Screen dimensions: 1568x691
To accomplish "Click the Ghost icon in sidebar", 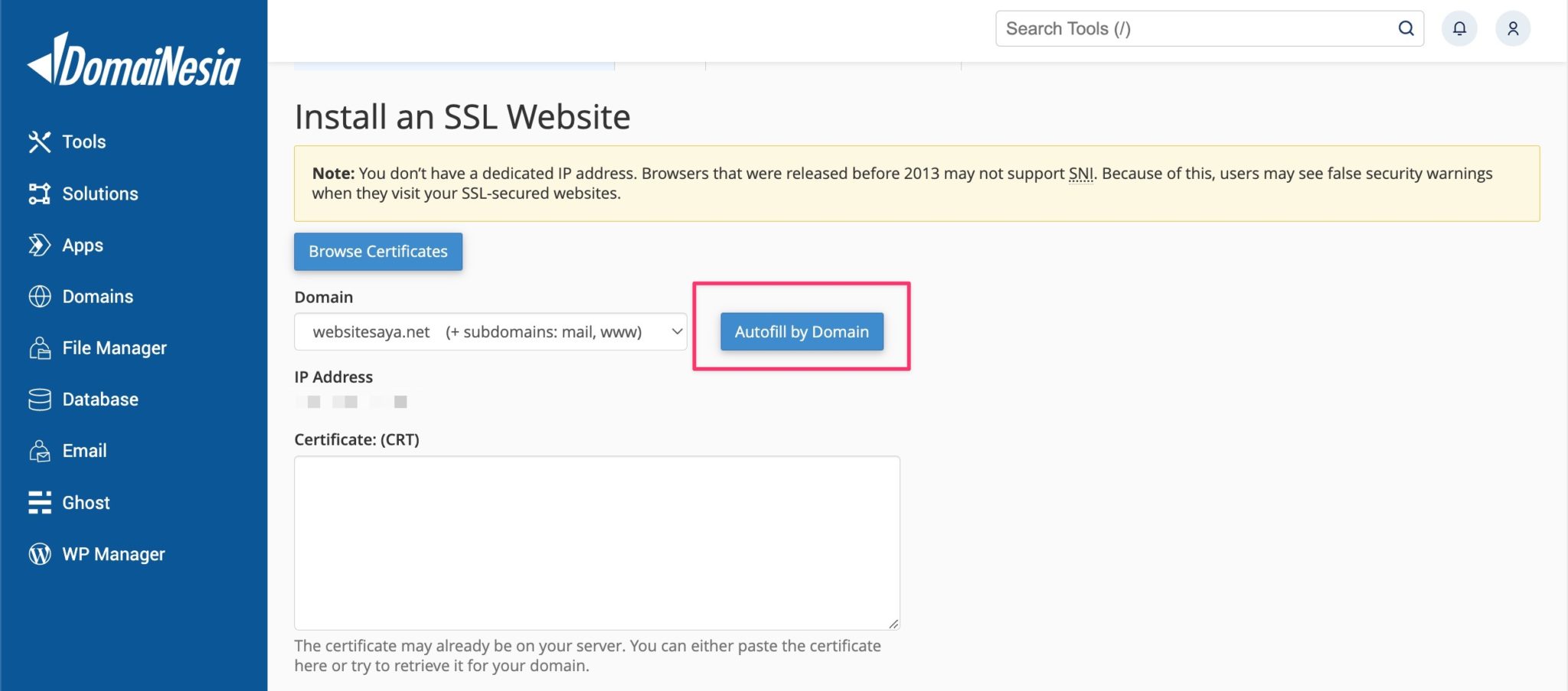I will tap(40, 502).
